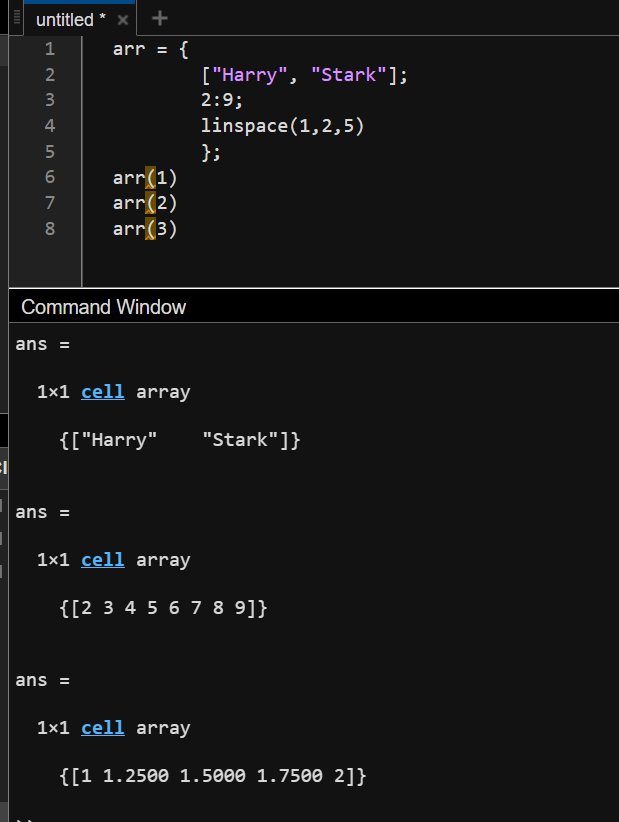Screen dimensions: 619x822
Task: Open the second cell link in output
Action: pyautogui.click(x=103, y=559)
